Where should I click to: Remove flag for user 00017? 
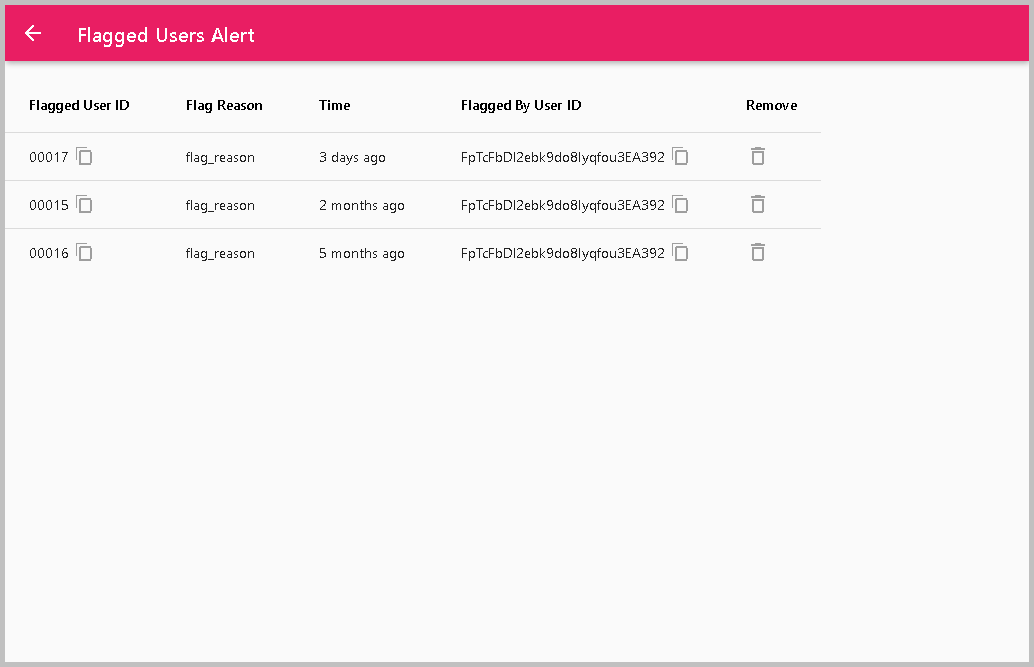point(758,156)
